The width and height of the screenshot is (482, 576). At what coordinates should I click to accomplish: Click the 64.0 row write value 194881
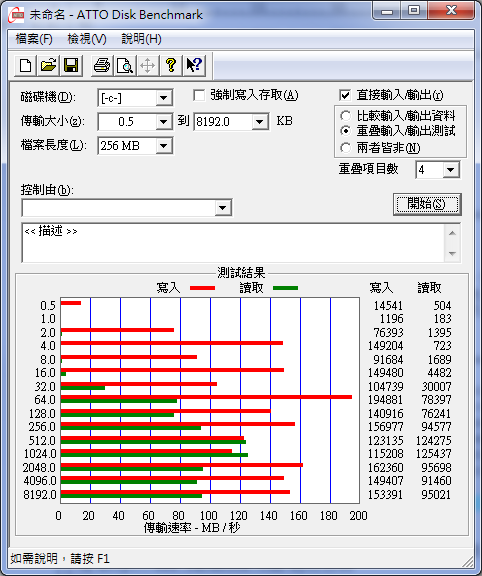tap(385, 400)
